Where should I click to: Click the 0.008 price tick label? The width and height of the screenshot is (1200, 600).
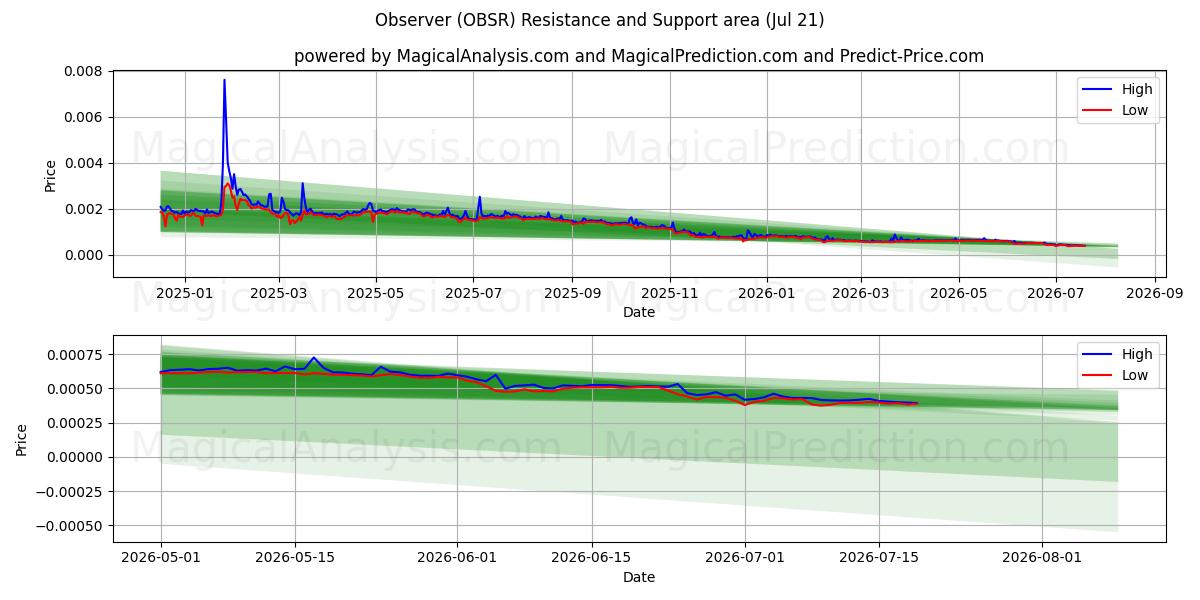[x=85, y=71]
